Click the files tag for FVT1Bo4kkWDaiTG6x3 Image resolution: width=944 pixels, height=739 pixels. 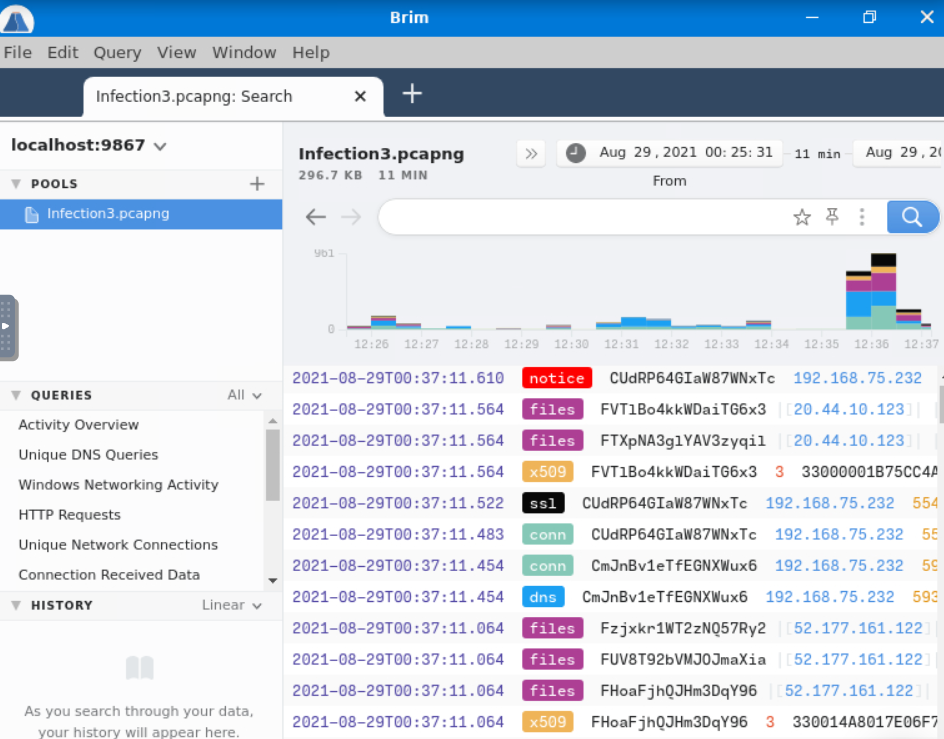click(x=552, y=410)
